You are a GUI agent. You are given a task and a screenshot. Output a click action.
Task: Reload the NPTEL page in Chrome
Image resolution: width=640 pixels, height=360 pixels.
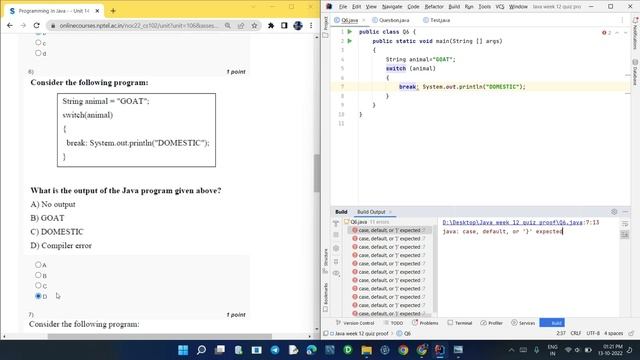coord(36,25)
